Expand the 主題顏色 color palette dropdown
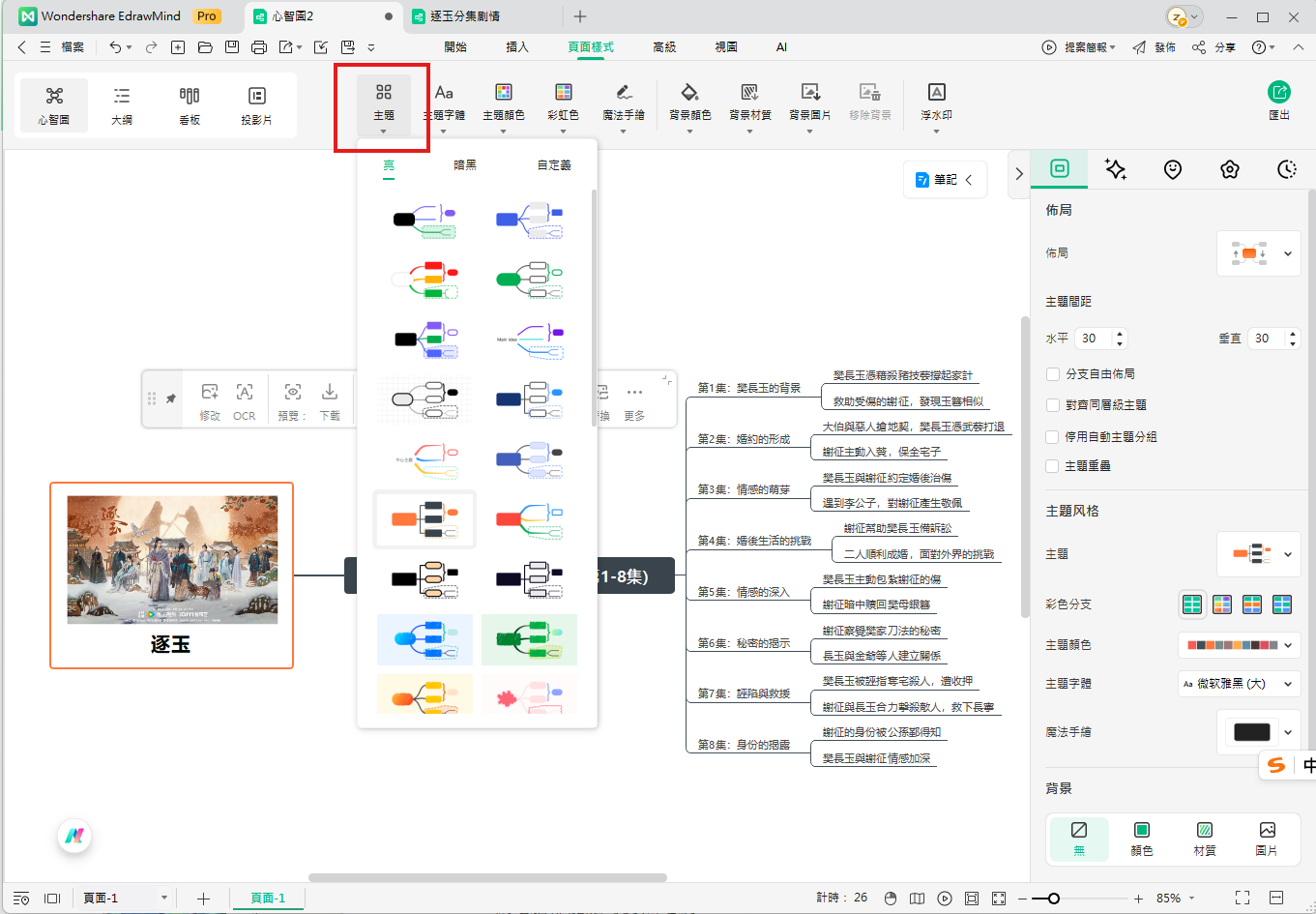 click(1239, 645)
